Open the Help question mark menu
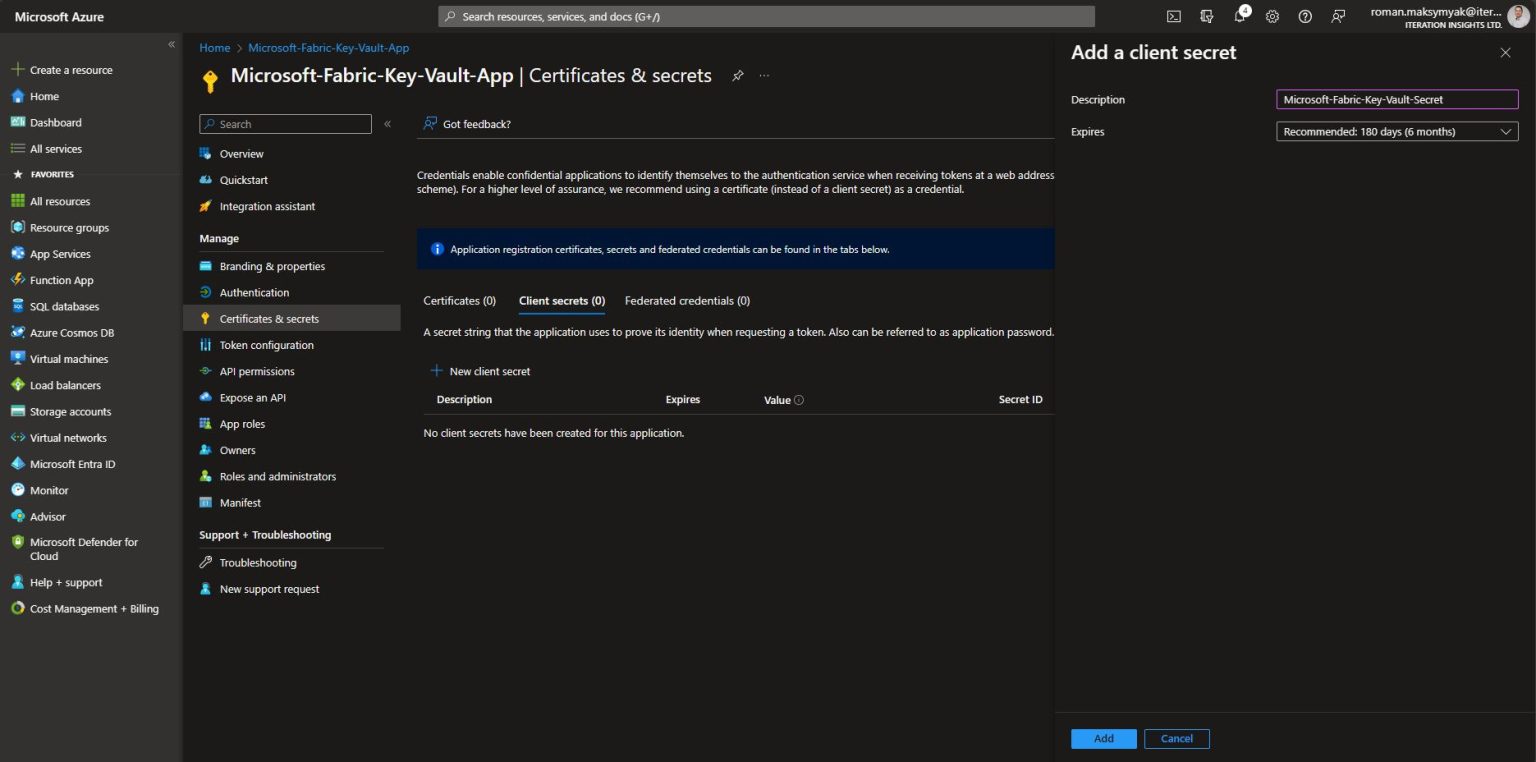 pos(1305,16)
